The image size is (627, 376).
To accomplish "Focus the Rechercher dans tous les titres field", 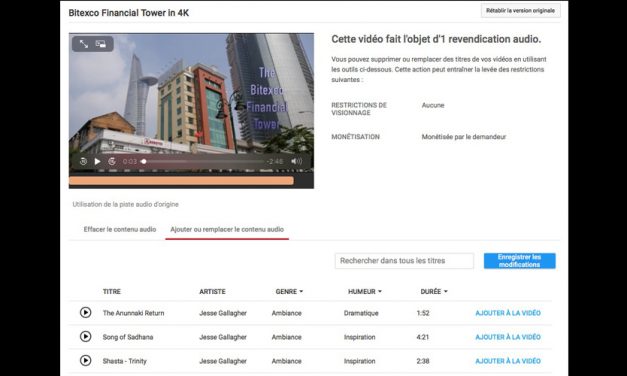I will point(404,261).
